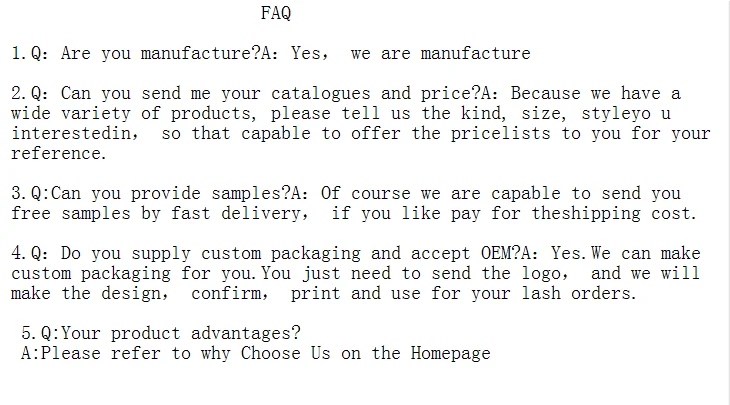Click the text "make the design" in answer four
This screenshot has height=405, width=730.
[x=90, y=293]
